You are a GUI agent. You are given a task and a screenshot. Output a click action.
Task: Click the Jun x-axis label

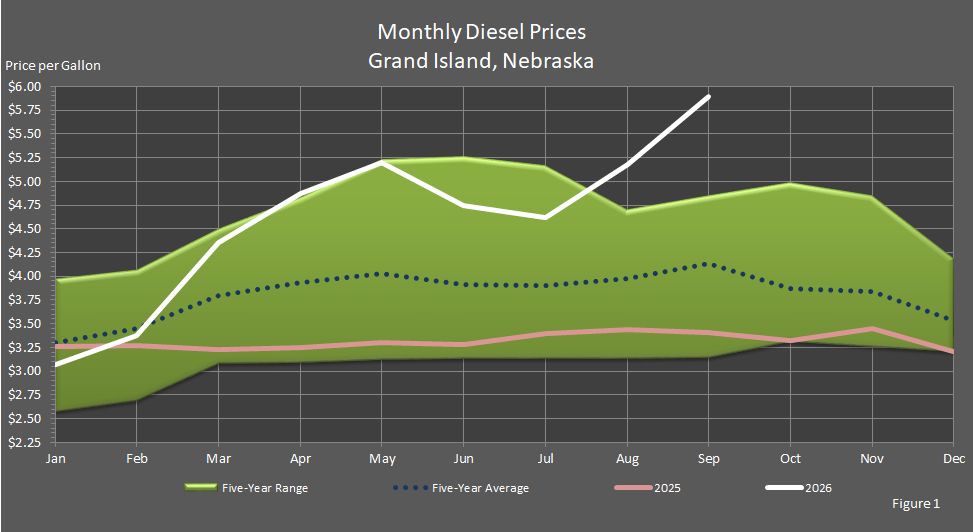(464, 459)
